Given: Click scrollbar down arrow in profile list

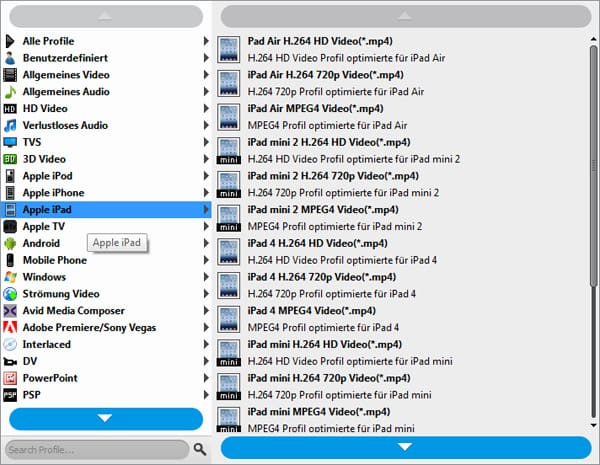Looking at the screenshot, I should pos(593,425).
